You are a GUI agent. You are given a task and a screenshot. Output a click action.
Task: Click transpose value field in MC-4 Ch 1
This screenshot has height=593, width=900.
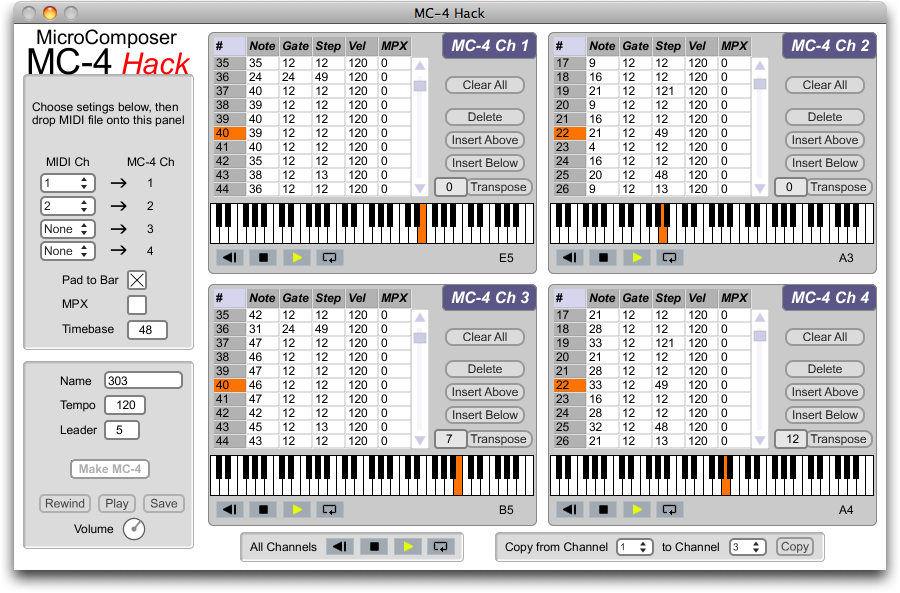[x=451, y=187]
